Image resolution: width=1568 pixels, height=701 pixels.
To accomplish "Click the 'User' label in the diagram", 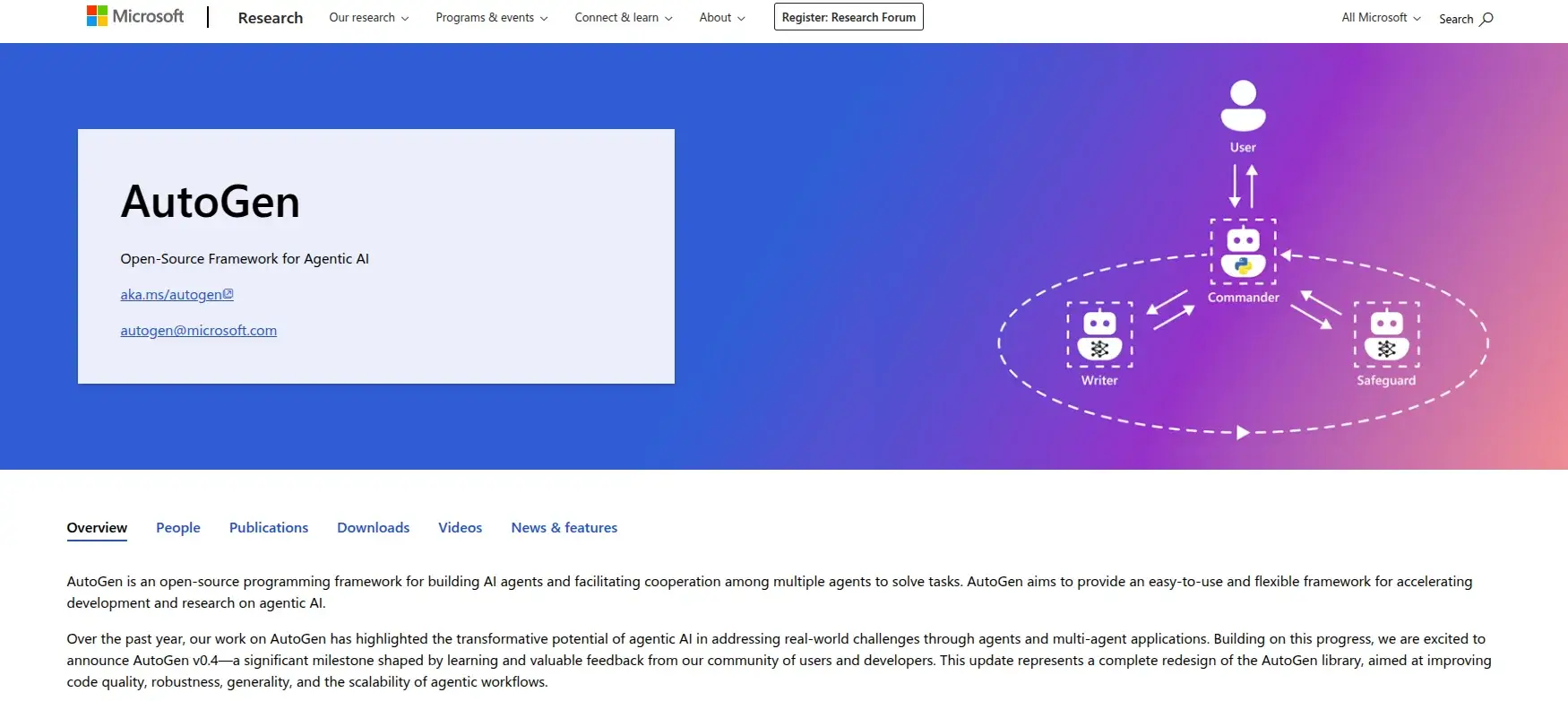I will 1243,147.
